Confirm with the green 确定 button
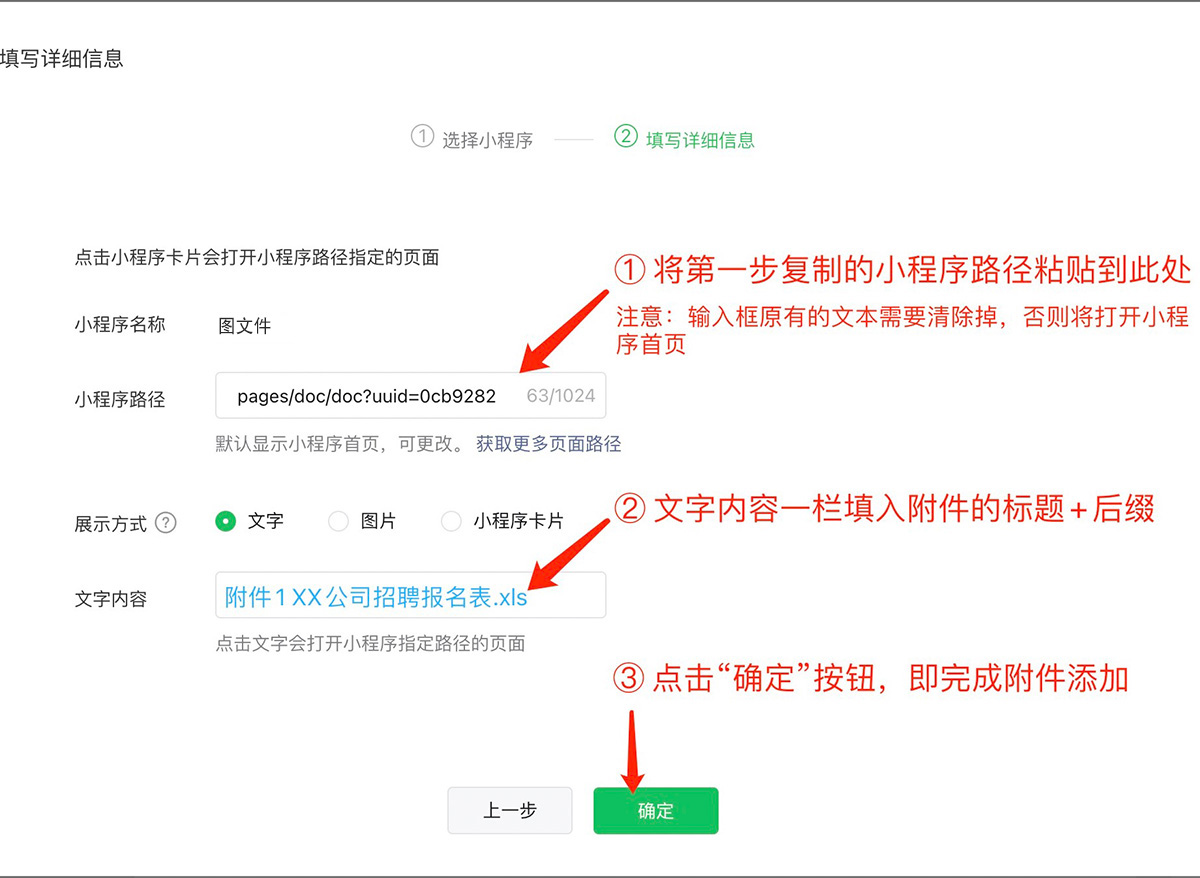The image size is (1200, 878). [x=656, y=811]
